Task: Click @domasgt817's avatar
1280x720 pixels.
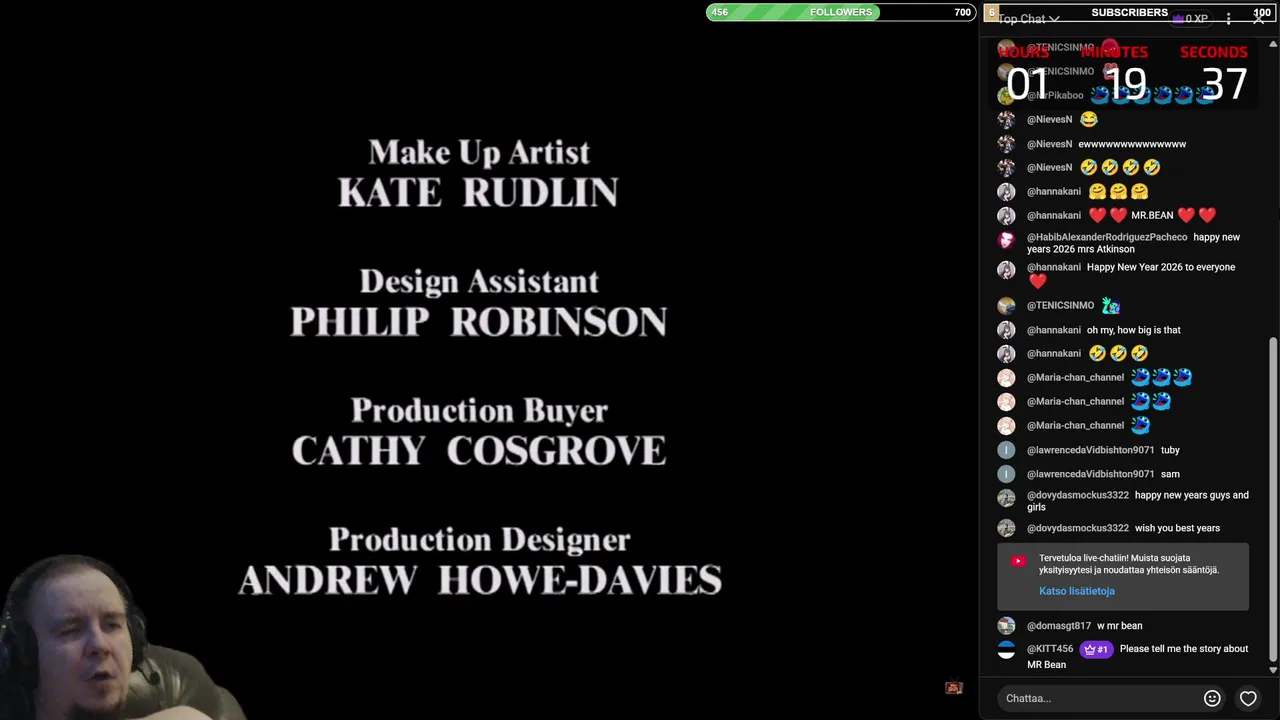Action: pos(1006,626)
